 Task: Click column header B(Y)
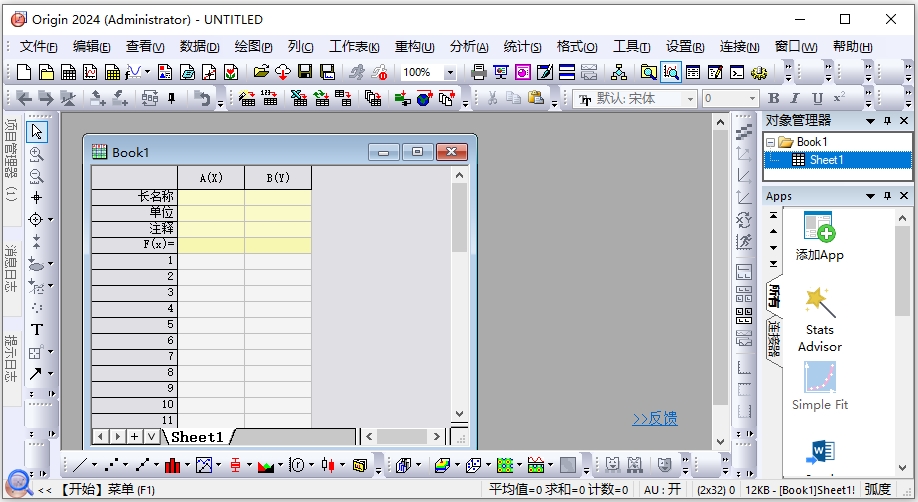pyautogui.click(x=278, y=177)
